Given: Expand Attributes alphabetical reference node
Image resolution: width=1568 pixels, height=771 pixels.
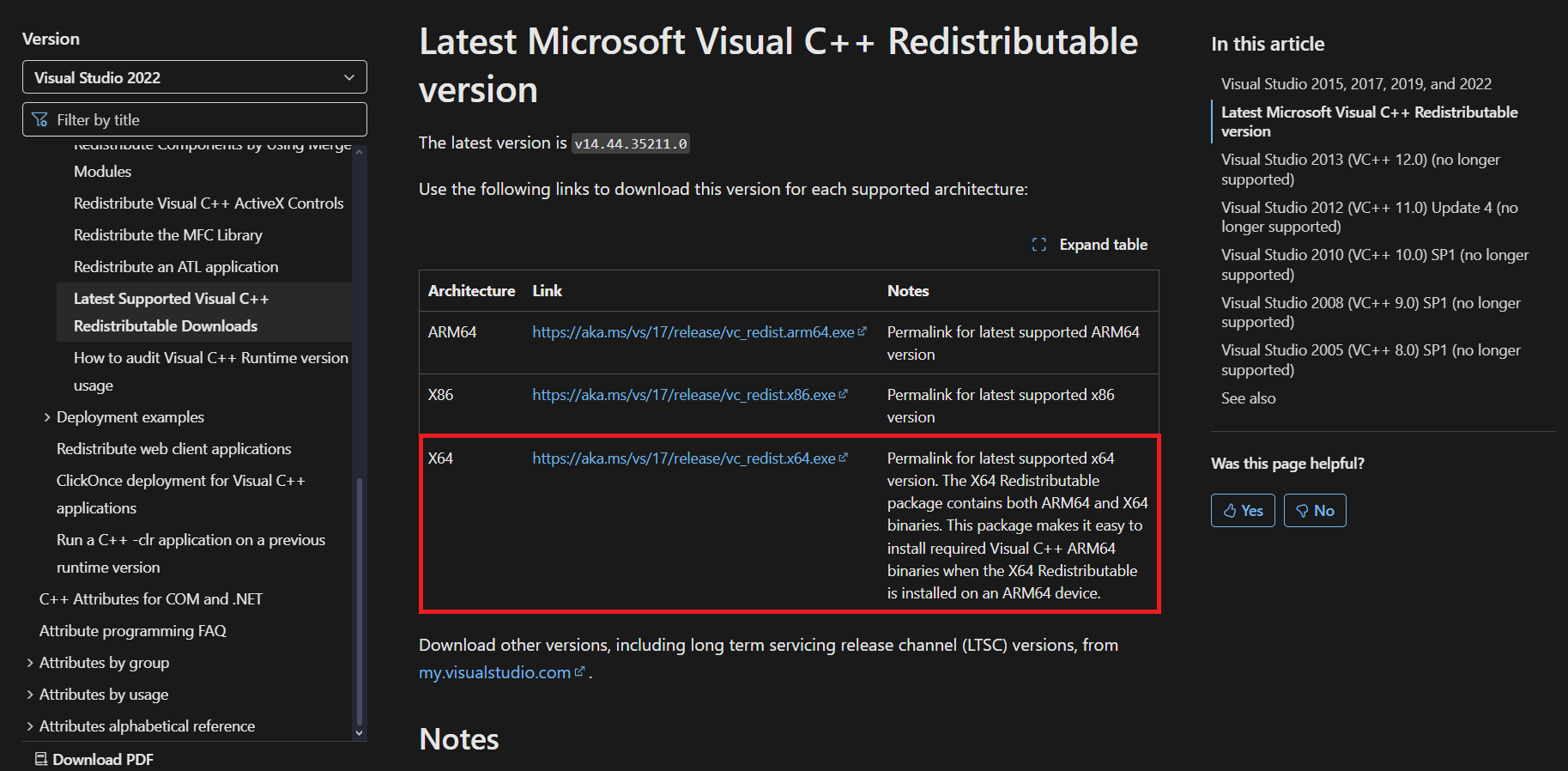Looking at the screenshot, I should click(x=30, y=726).
